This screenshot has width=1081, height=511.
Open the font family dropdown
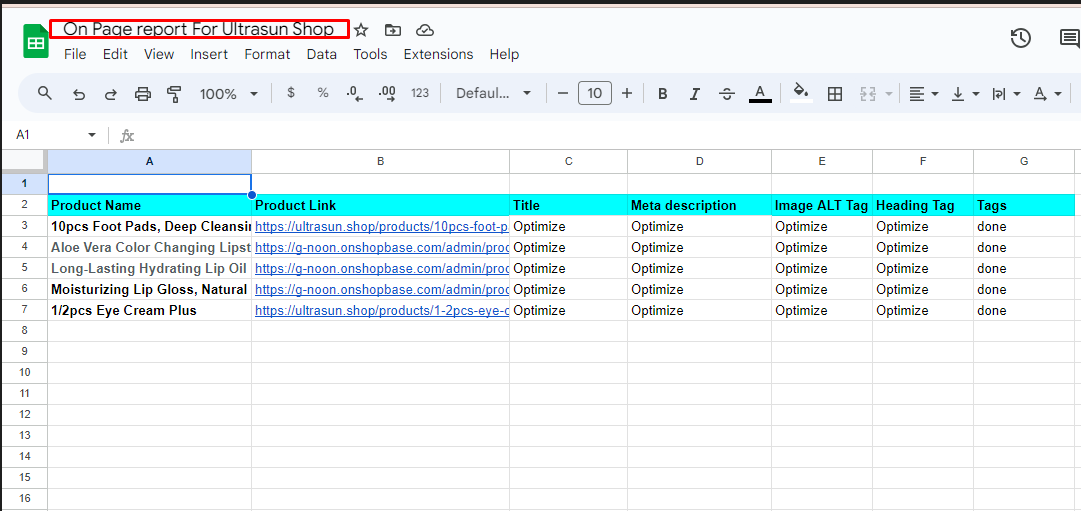[x=494, y=93]
